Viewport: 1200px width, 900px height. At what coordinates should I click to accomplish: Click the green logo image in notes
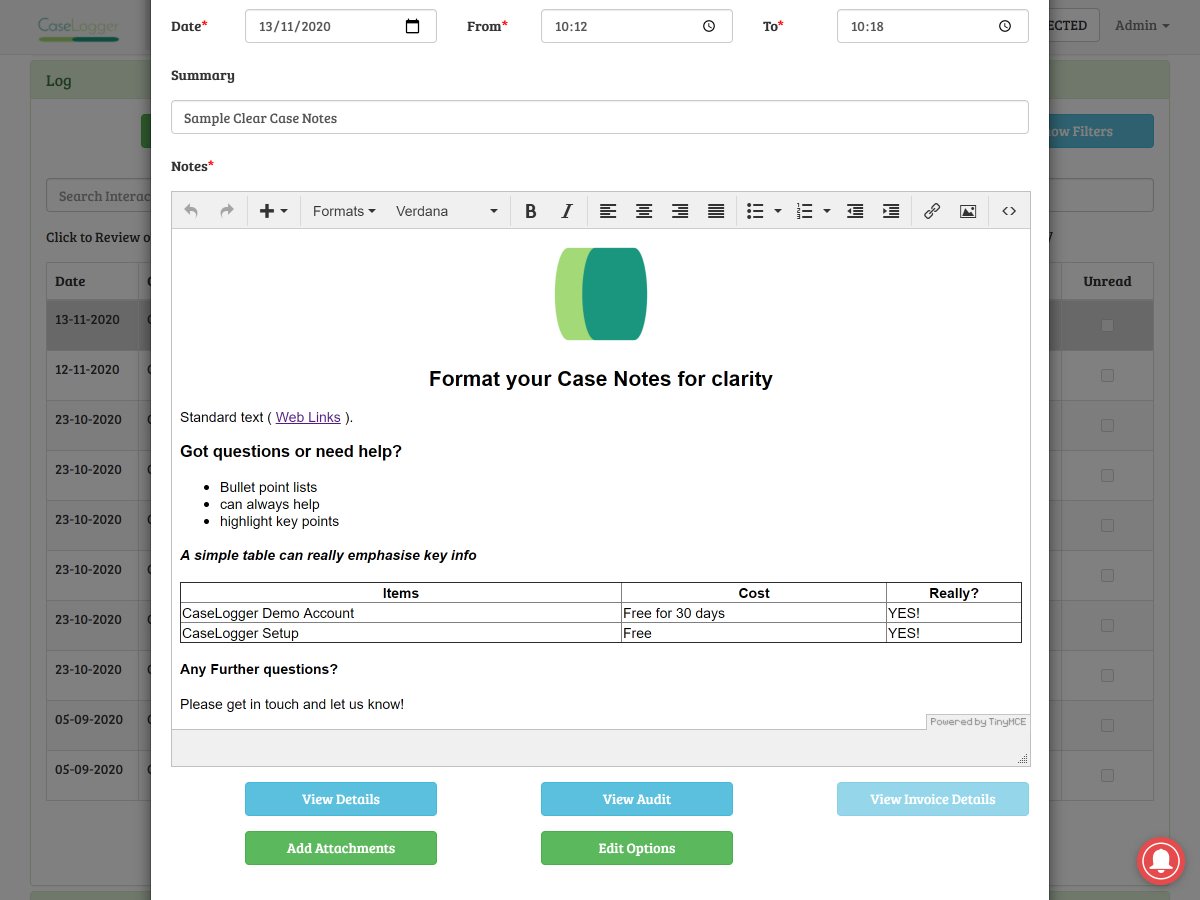(x=601, y=294)
